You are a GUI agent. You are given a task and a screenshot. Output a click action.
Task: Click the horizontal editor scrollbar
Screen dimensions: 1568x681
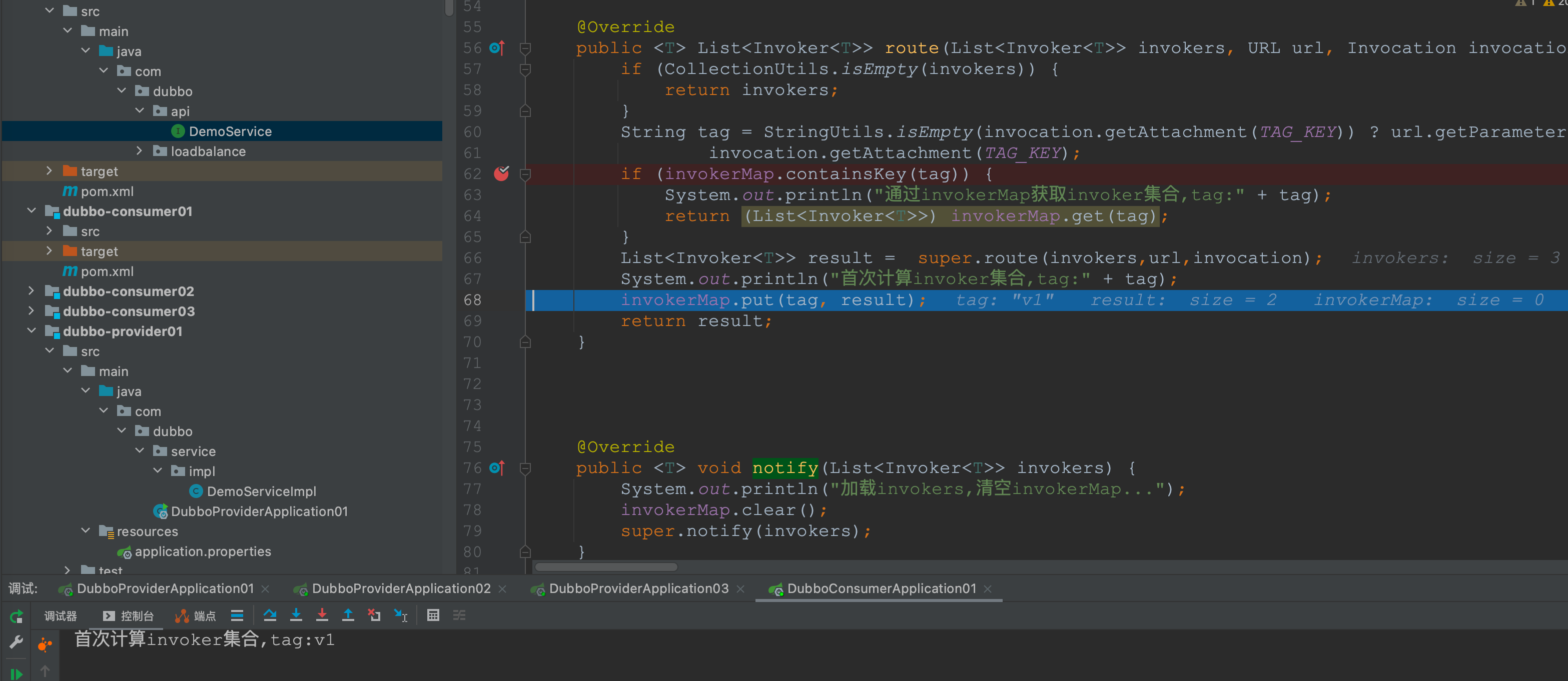coord(606,567)
